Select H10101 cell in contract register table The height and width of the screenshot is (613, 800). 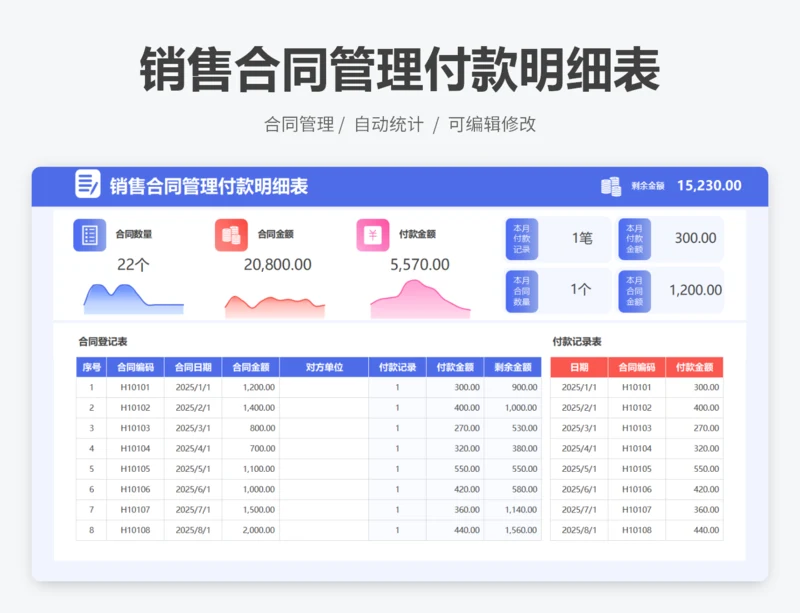[135, 387]
